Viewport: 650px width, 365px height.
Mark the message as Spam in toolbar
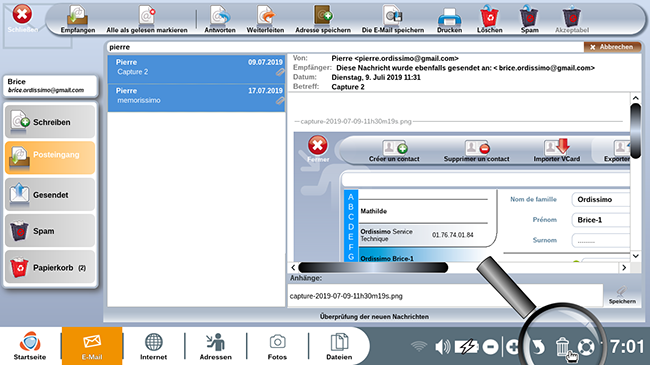tap(529, 19)
